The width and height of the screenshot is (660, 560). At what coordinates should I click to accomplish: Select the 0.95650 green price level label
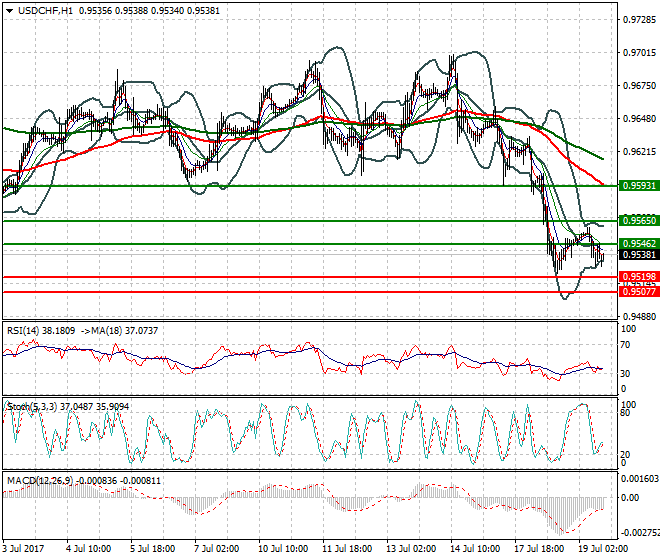[639, 221]
